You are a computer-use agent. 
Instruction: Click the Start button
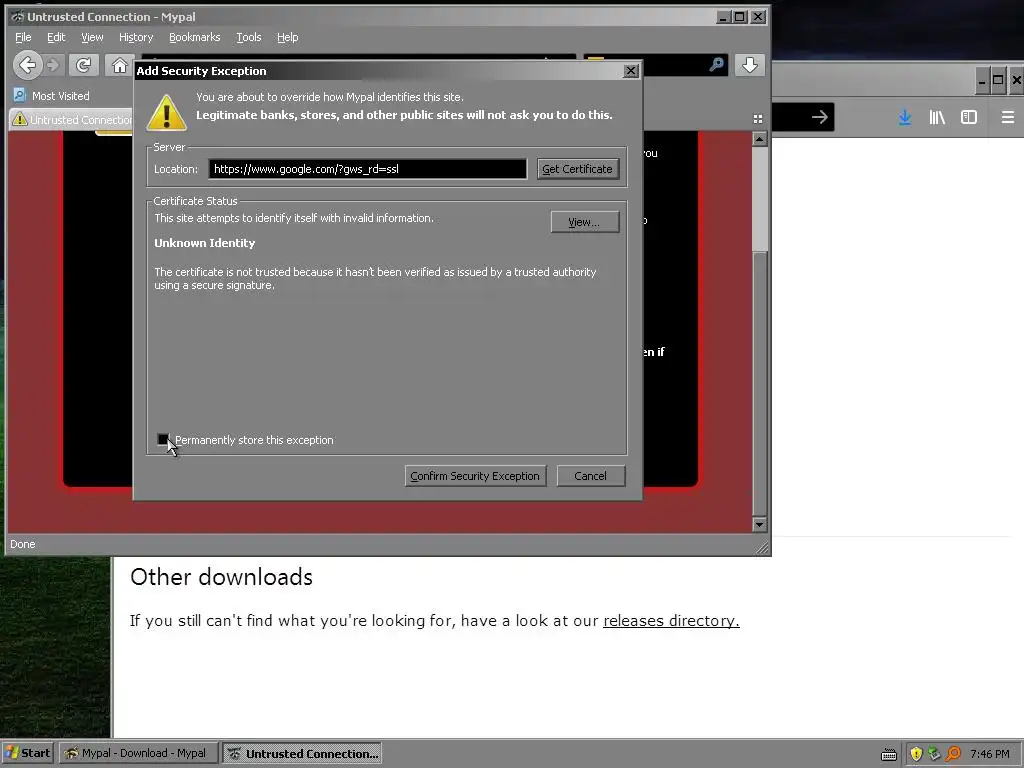point(28,753)
